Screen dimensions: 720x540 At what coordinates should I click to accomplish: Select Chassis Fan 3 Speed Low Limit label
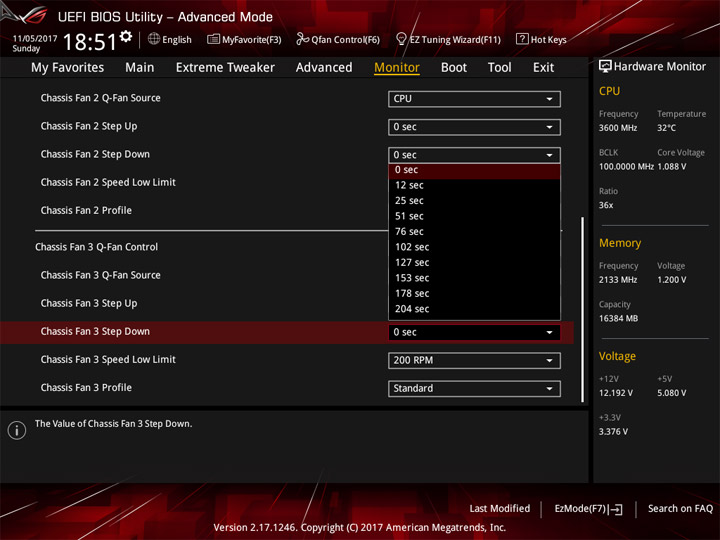[x=108, y=360]
